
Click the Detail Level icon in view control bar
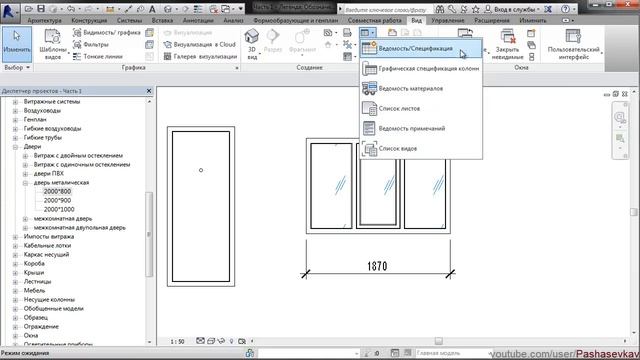[200, 341]
